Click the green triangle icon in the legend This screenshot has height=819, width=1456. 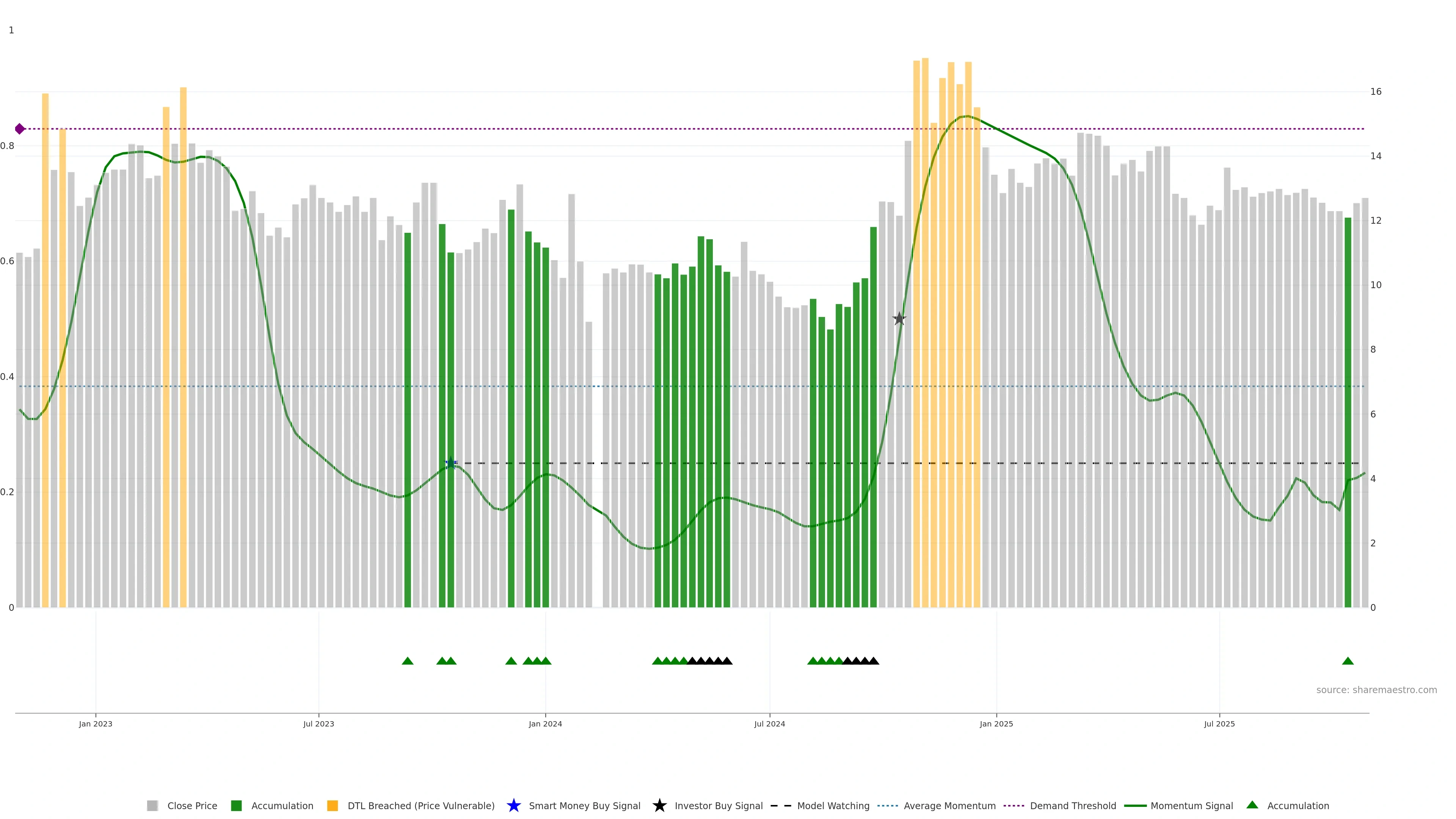pos(1252,805)
